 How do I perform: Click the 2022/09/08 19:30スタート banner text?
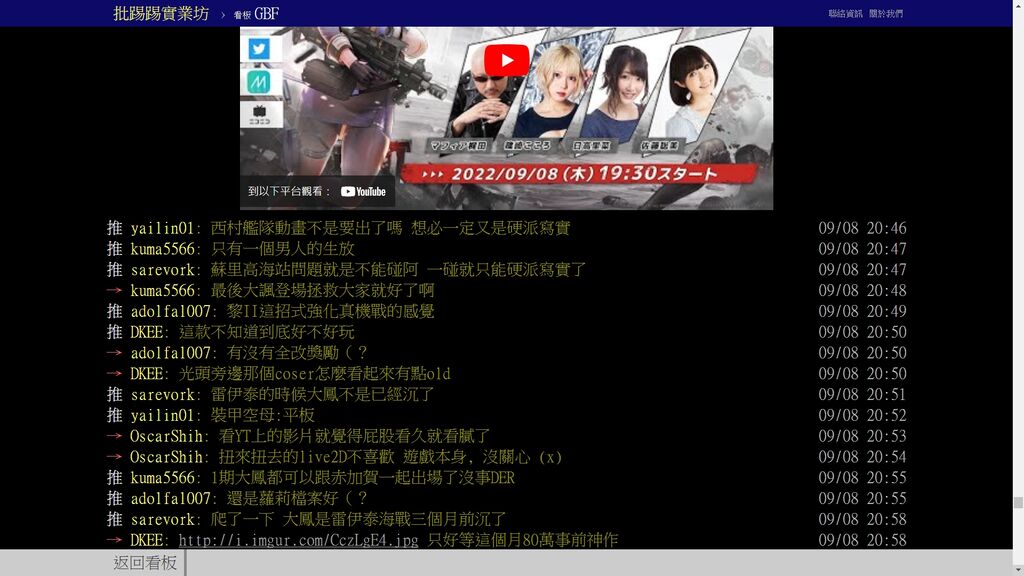(x=584, y=174)
